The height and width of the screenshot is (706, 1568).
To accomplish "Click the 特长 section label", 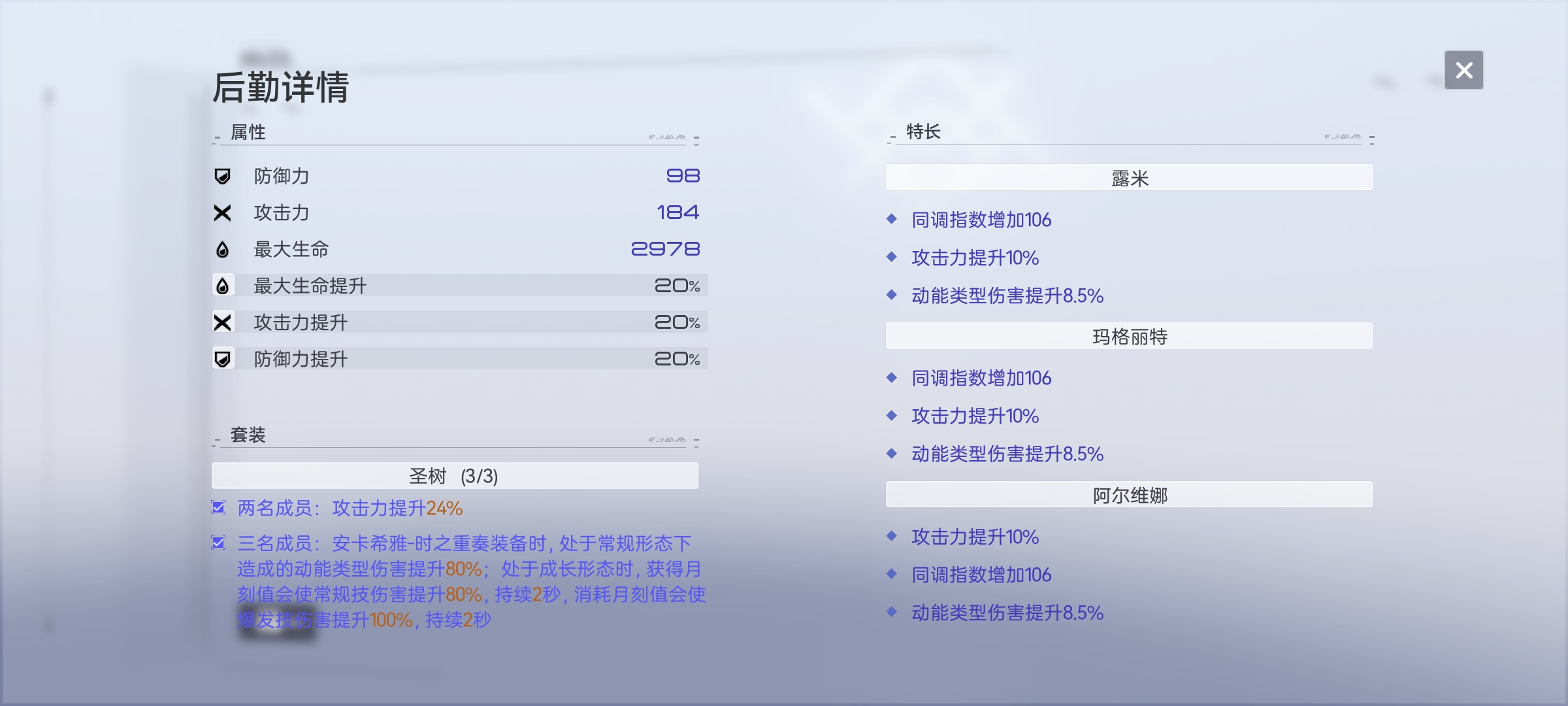I will click(923, 131).
